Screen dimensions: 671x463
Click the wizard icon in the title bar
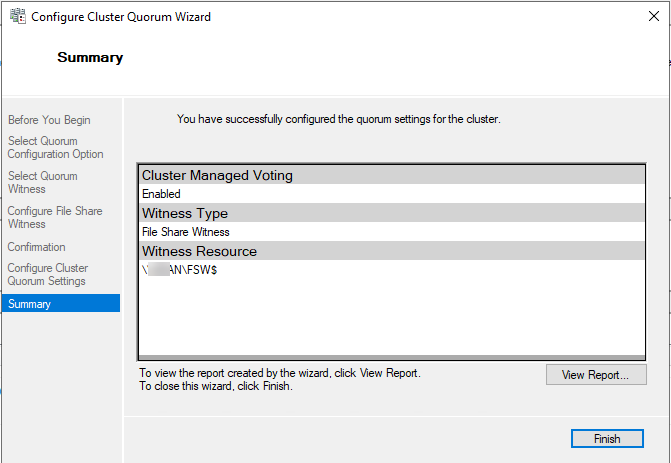[18, 16]
